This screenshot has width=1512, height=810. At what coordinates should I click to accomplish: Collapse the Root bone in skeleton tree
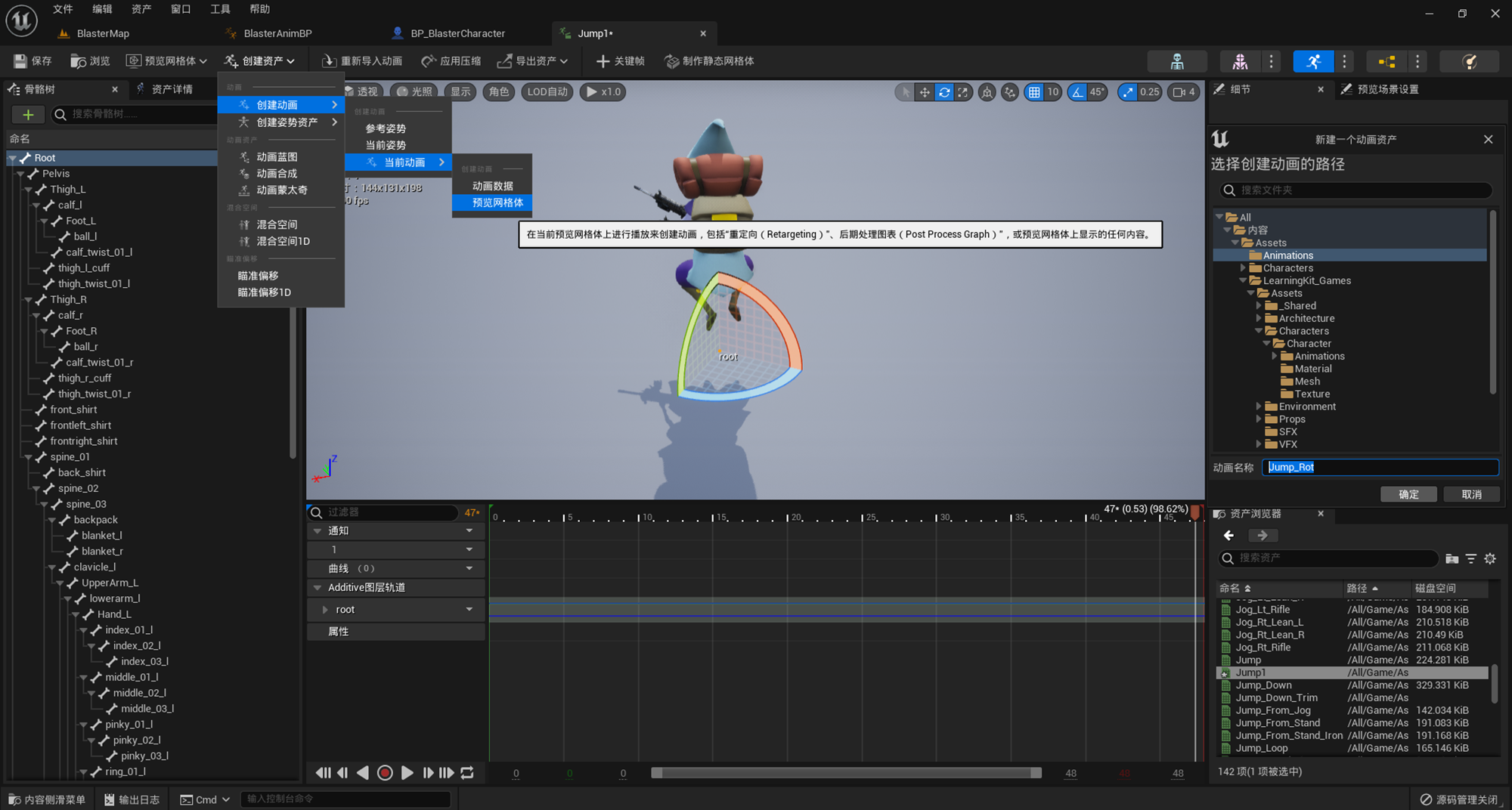click(x=13, y=158)
